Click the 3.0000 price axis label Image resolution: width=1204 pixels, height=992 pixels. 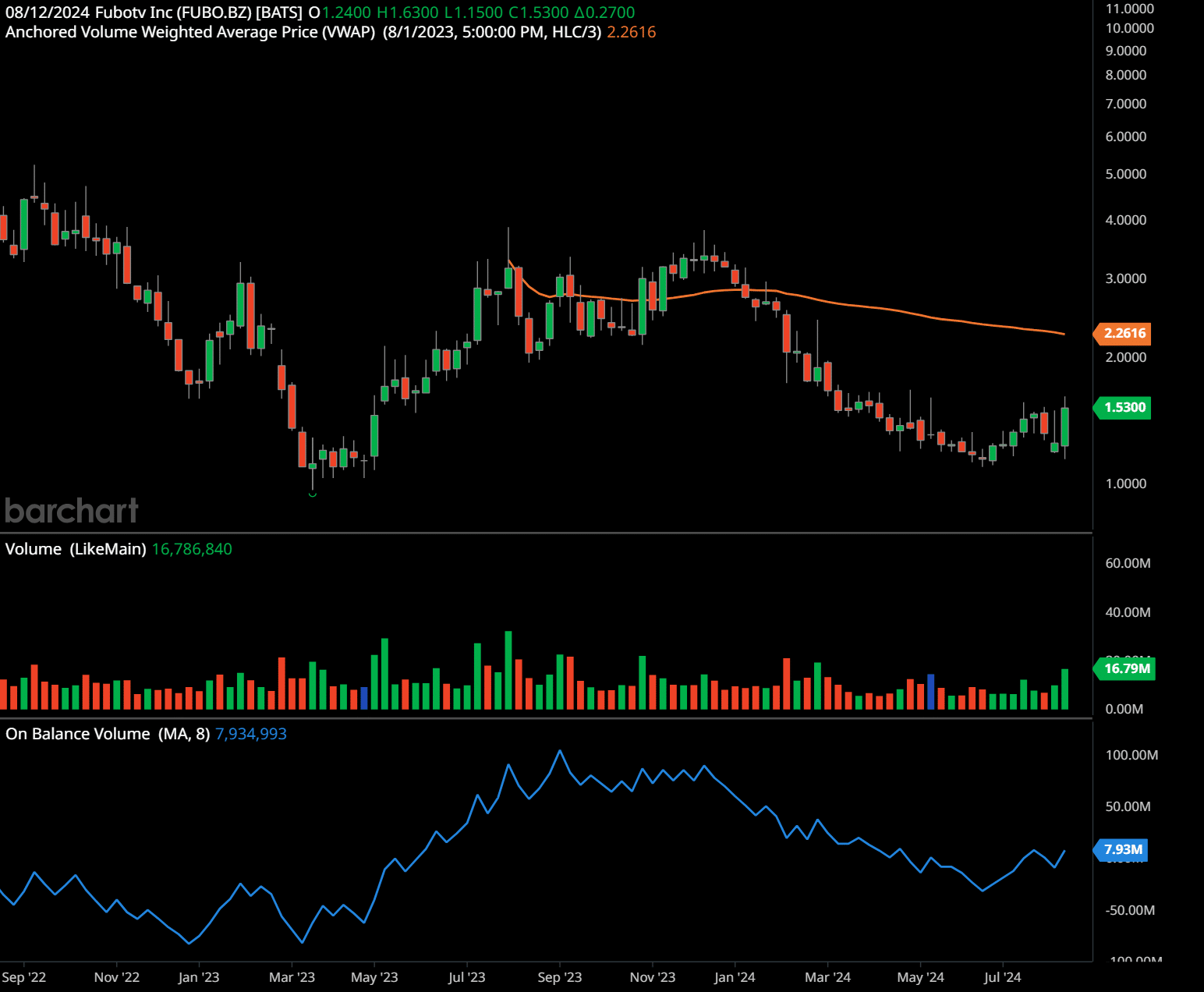click(1126, 278)
